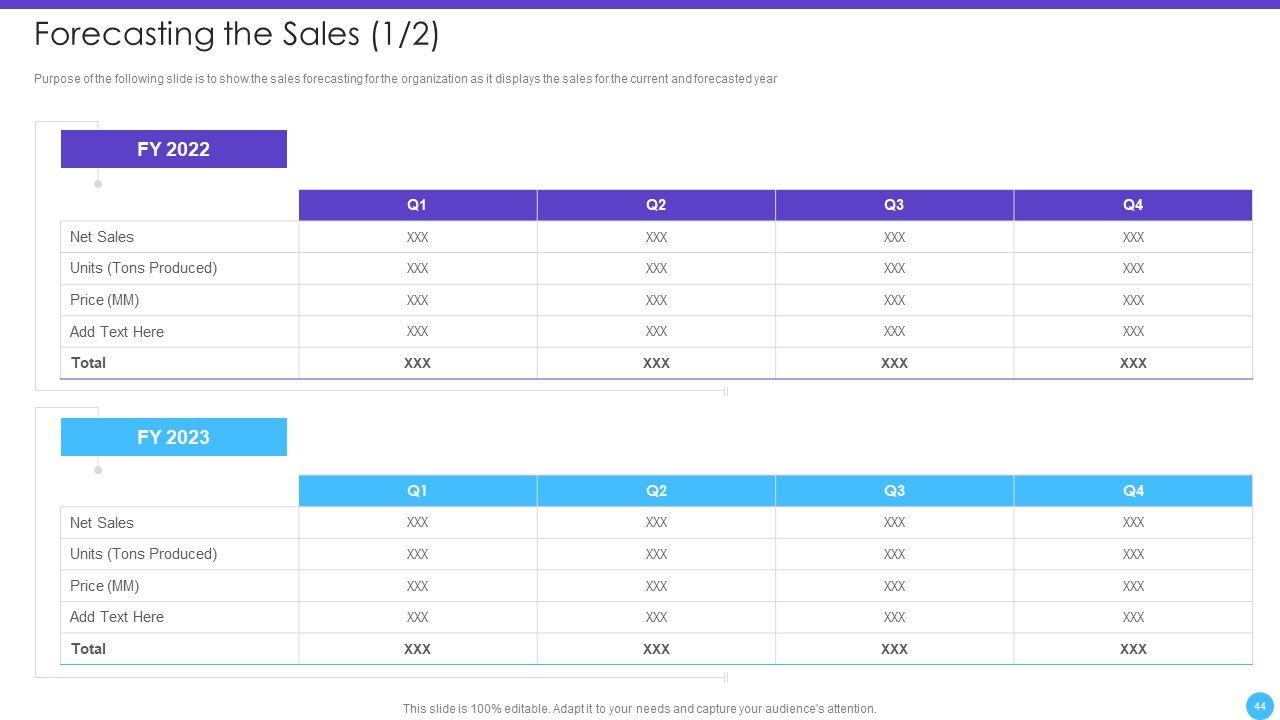Select the blue FY 2023 label
The height and width of the screenshot is (720, 1280).
pyautogui.click(x=173, y=437)
